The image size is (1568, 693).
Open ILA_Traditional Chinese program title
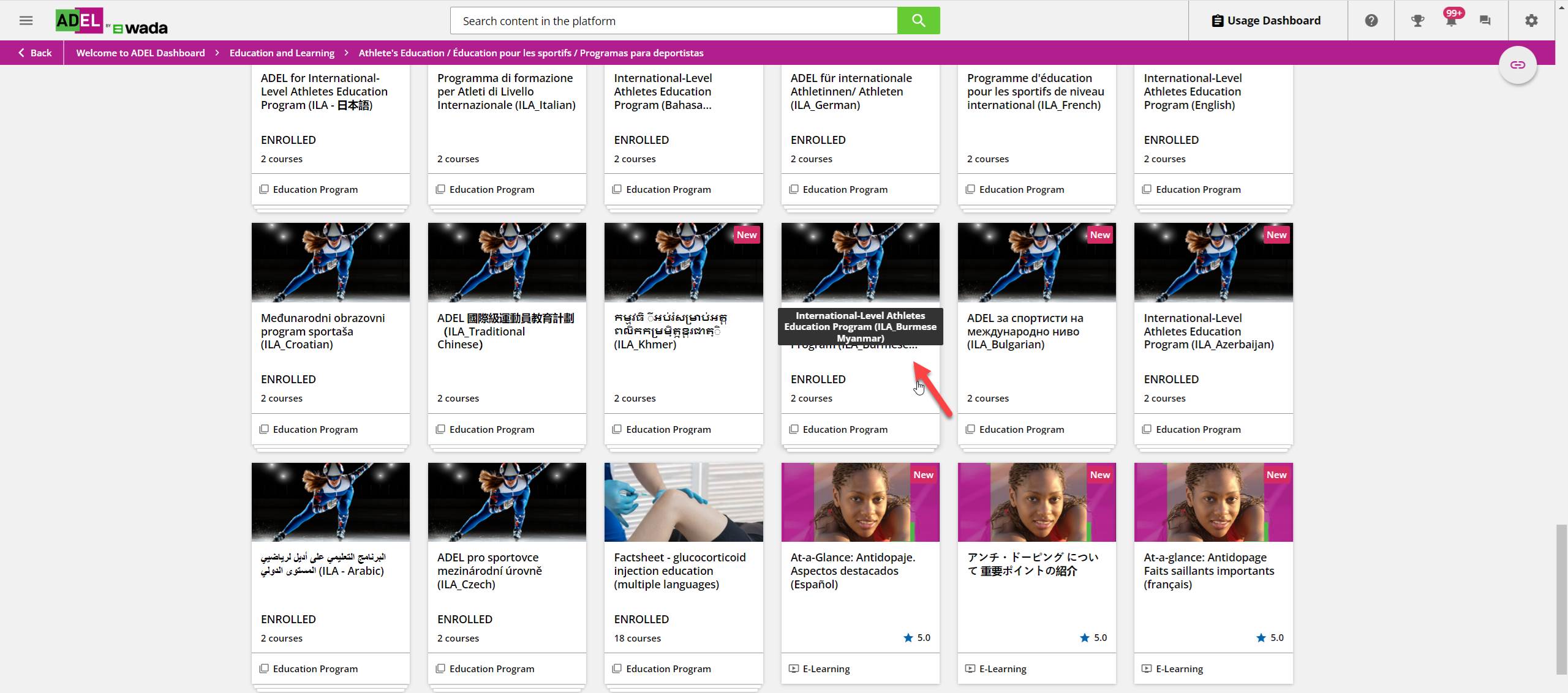click(x=506, y=331)
